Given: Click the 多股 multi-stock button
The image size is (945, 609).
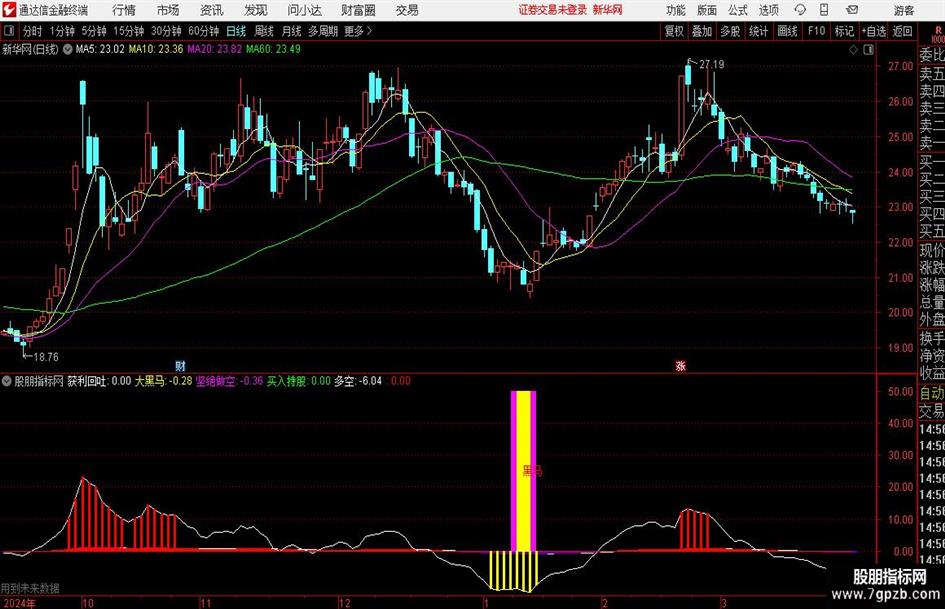Looking at the screenshot, I should pyautogui.click(x=730, y=31).
